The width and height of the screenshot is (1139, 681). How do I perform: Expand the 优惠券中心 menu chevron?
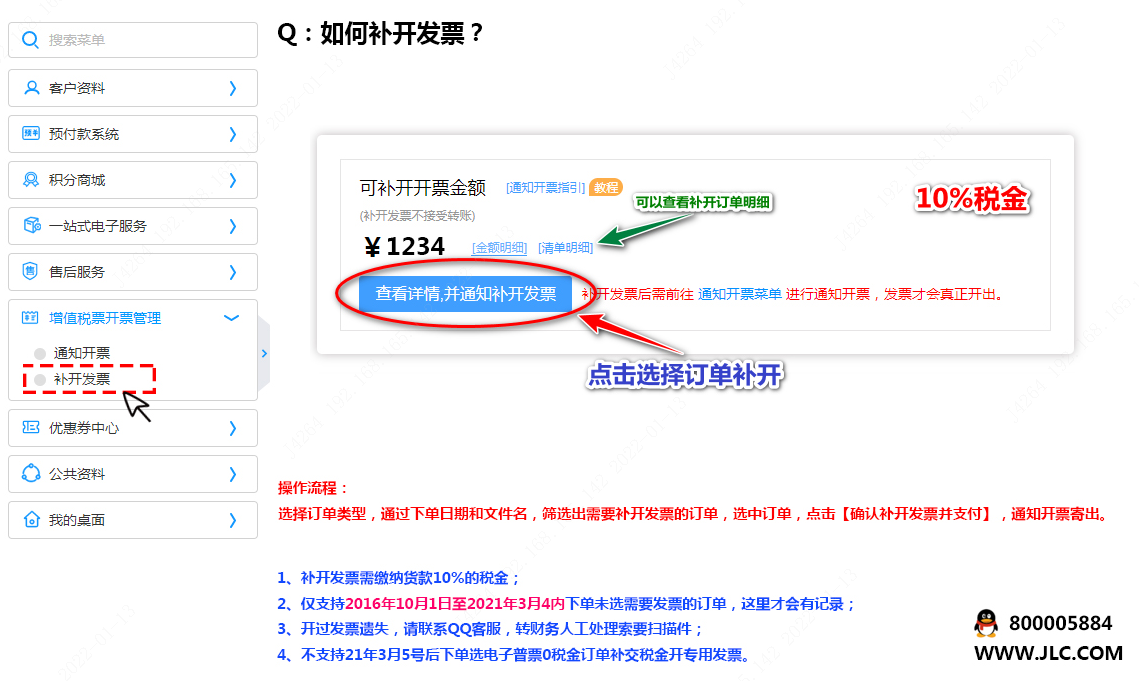click(233, 428)
